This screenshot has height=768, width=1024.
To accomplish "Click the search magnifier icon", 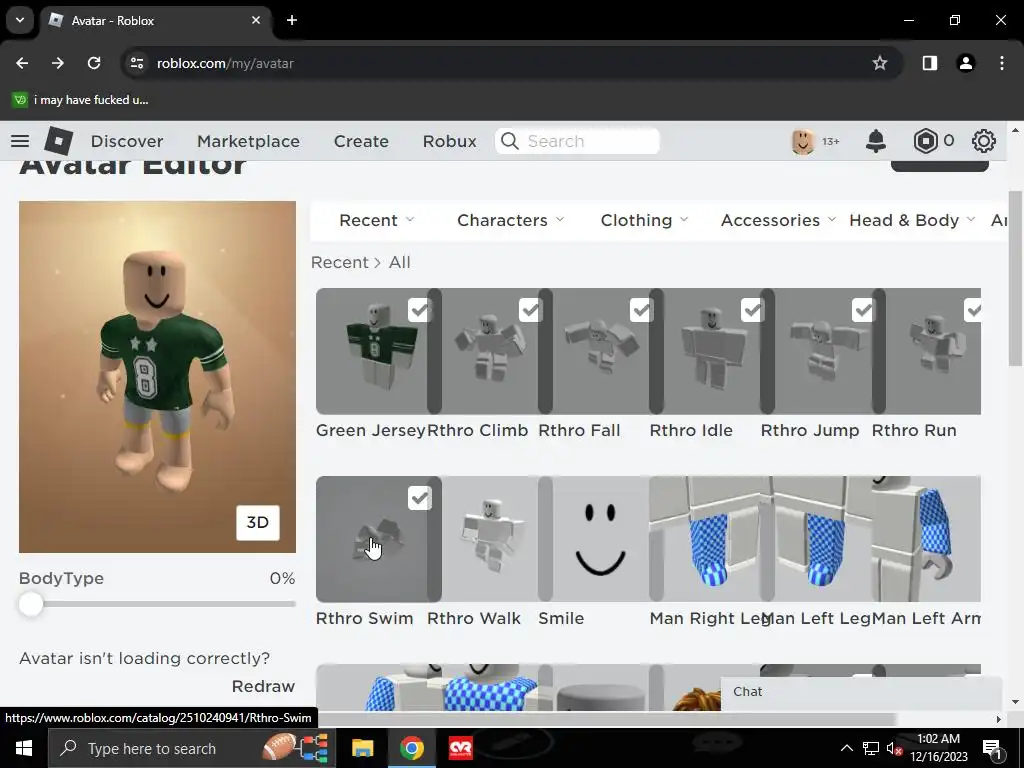I will click(509, 141).
